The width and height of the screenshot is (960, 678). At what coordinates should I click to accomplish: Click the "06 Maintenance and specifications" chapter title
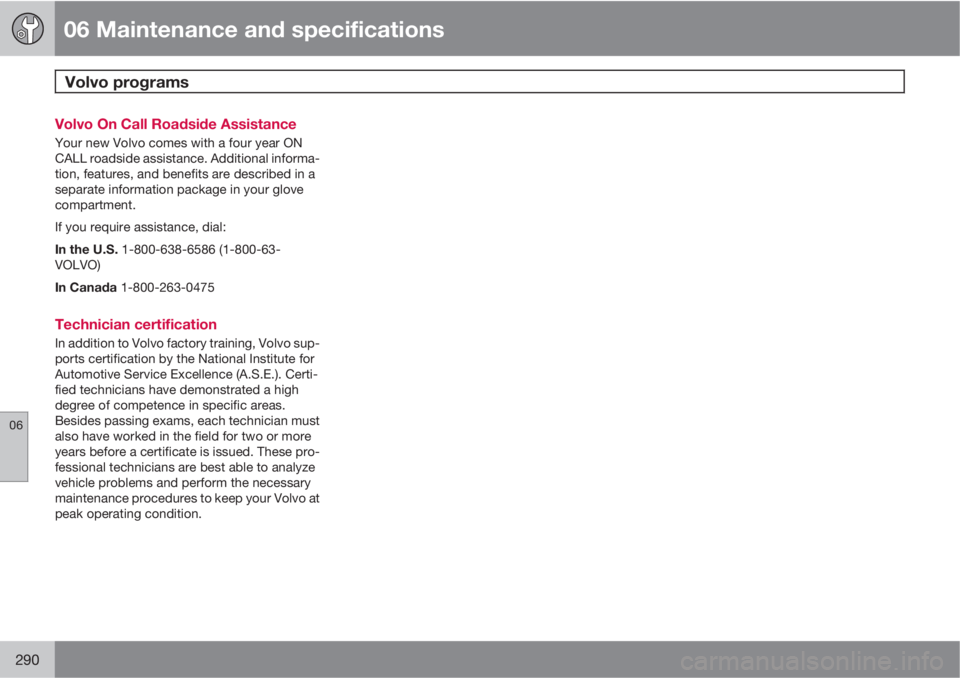(253, 29)
